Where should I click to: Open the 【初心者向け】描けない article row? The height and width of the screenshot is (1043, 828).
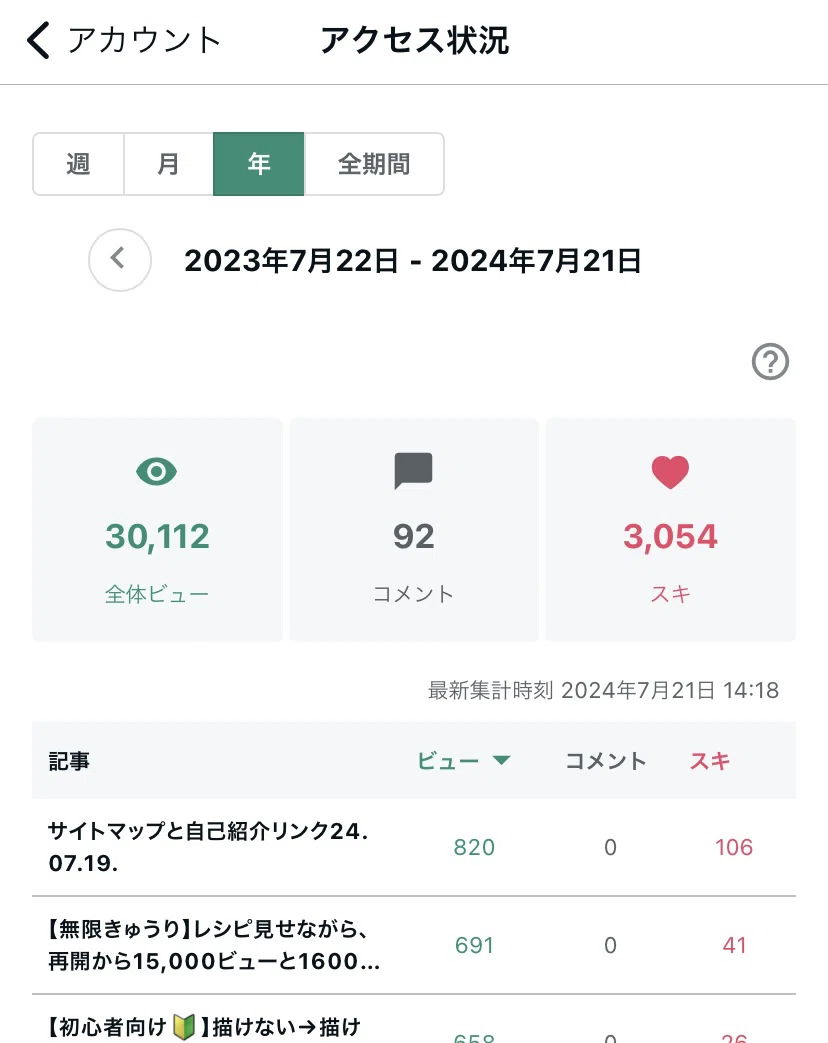pos(414,1020)
